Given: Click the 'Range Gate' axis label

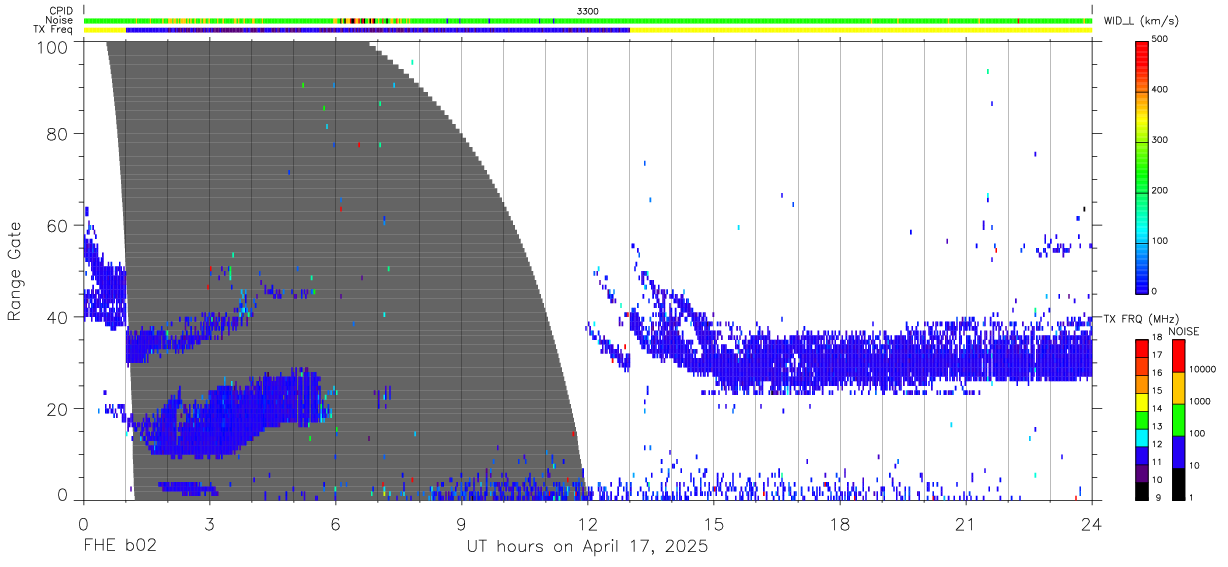Looking at the screenshot, I should pyautogui.click(x=15, y=271).
